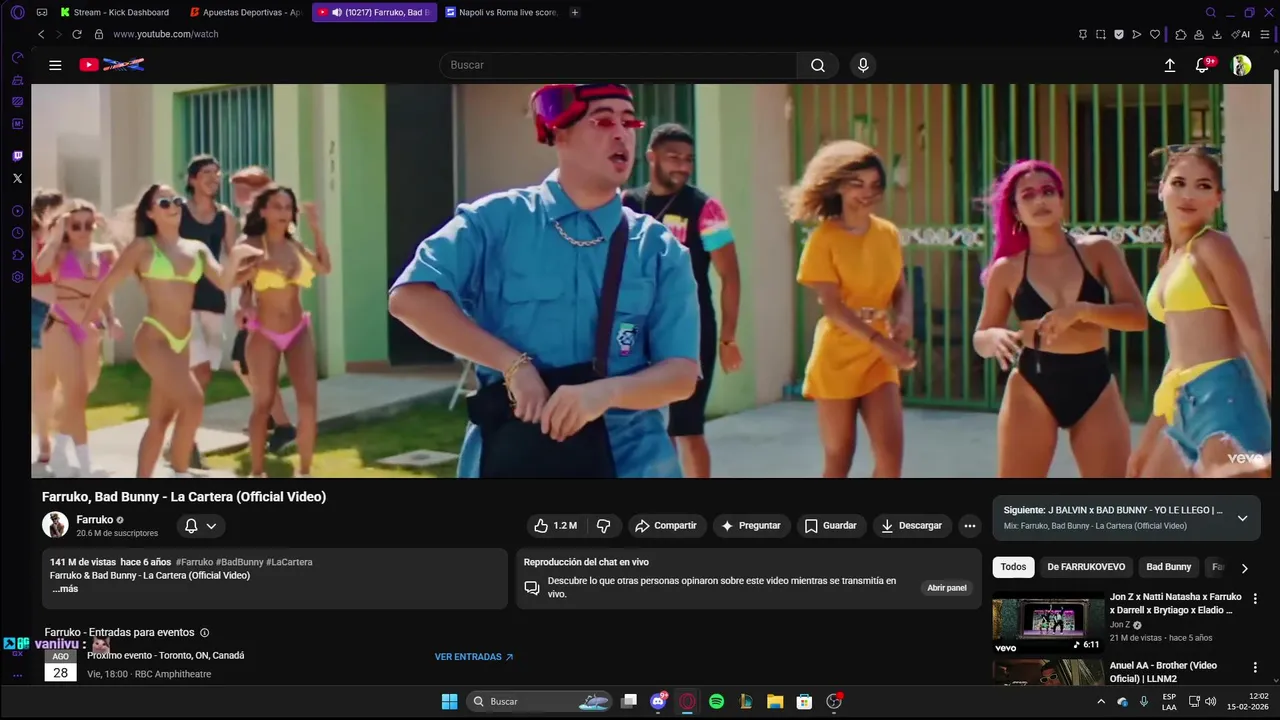Open a new browser tab
The width and height of the screenshot is (1280, 720).
click(575, 12)
